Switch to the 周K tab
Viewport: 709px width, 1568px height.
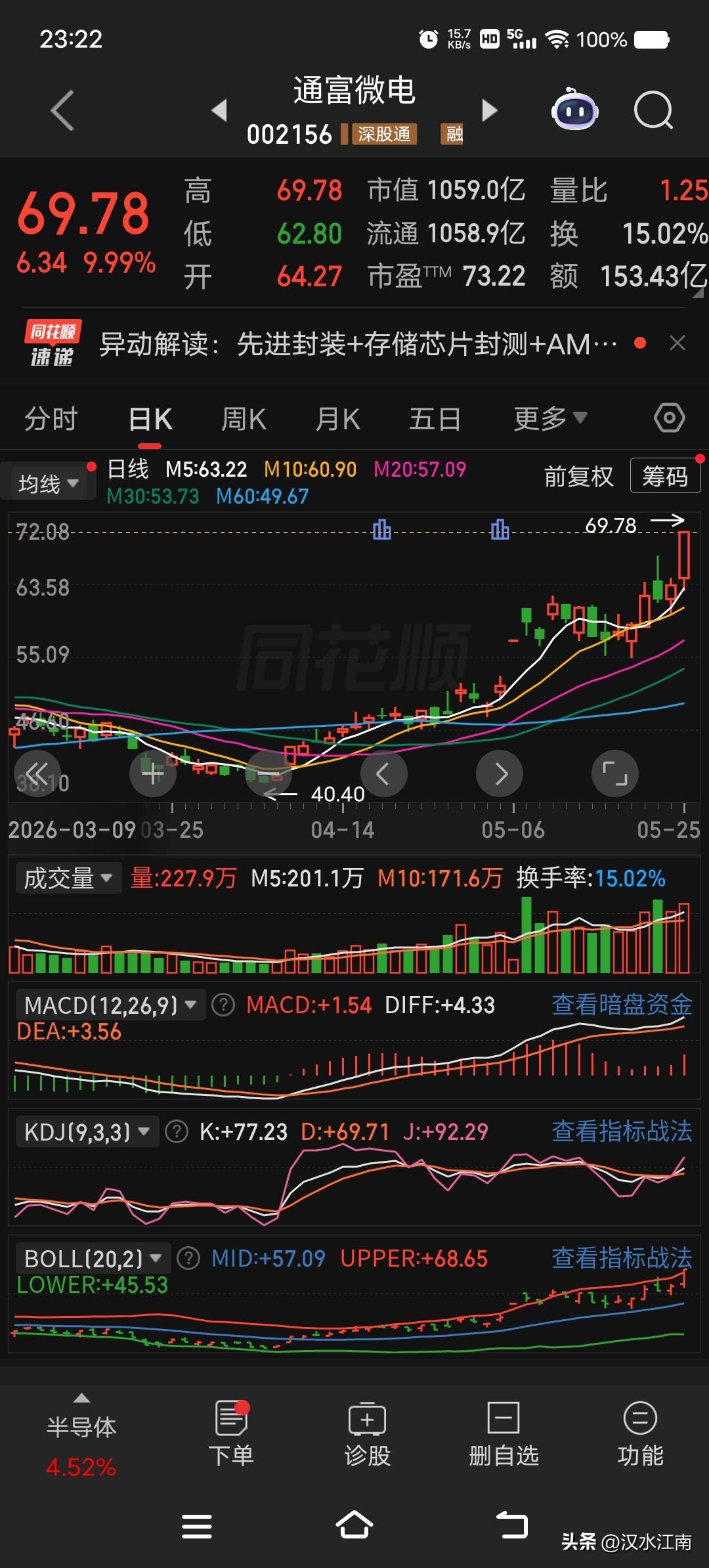pos(244,418)
